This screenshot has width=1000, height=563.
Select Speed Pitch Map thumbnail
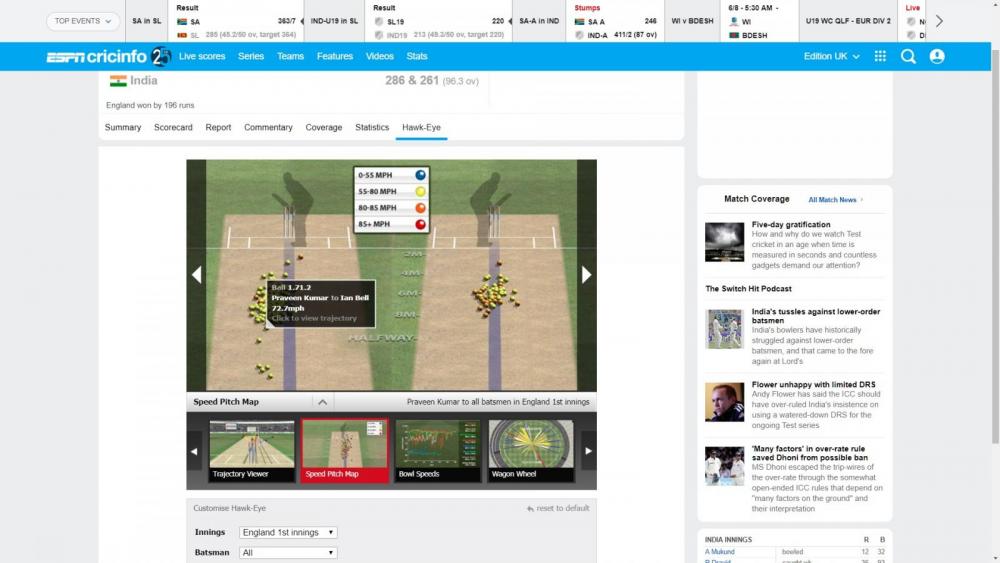click(344, 450)
